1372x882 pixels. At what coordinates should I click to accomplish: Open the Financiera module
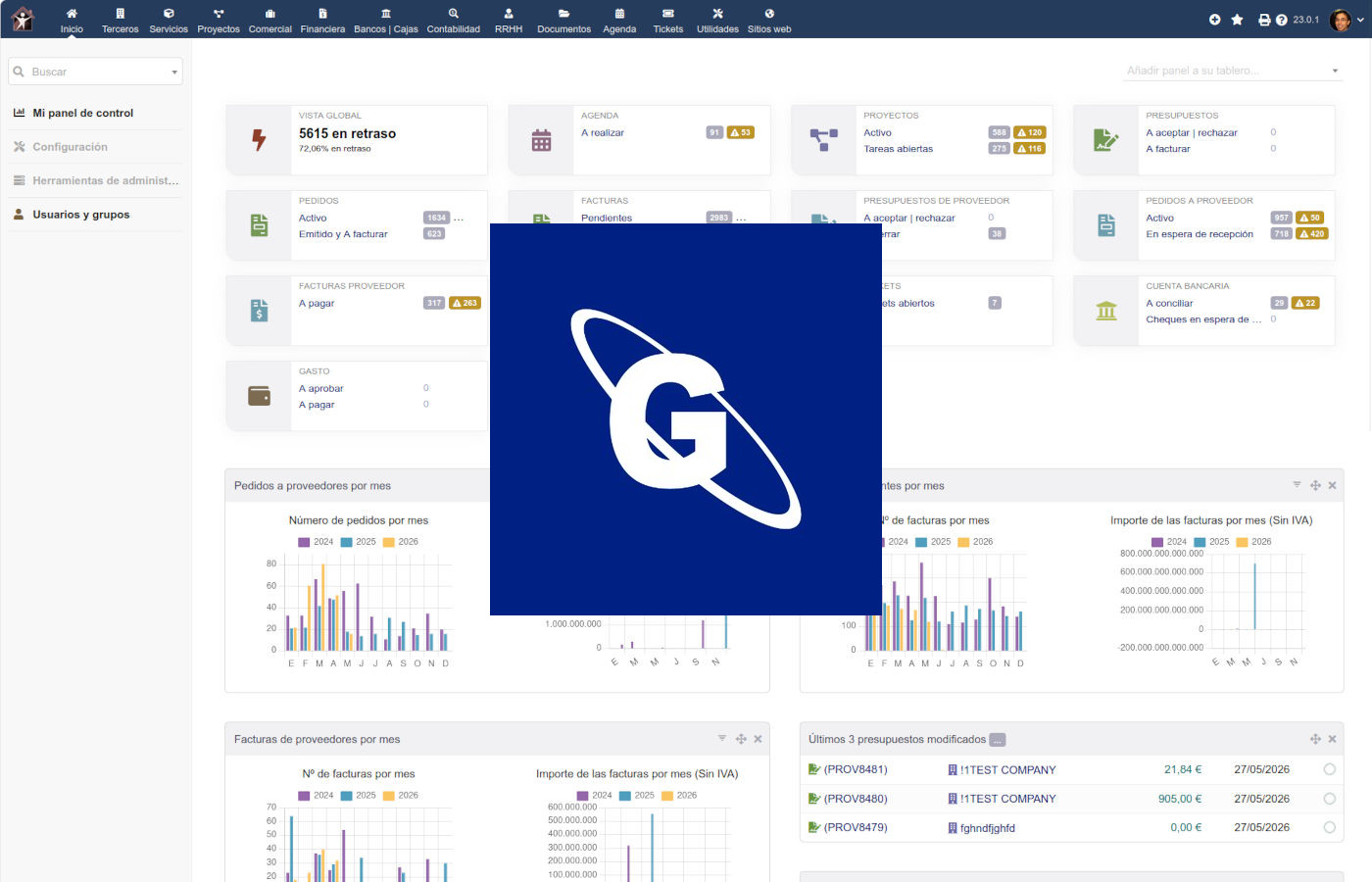point(322,20)
